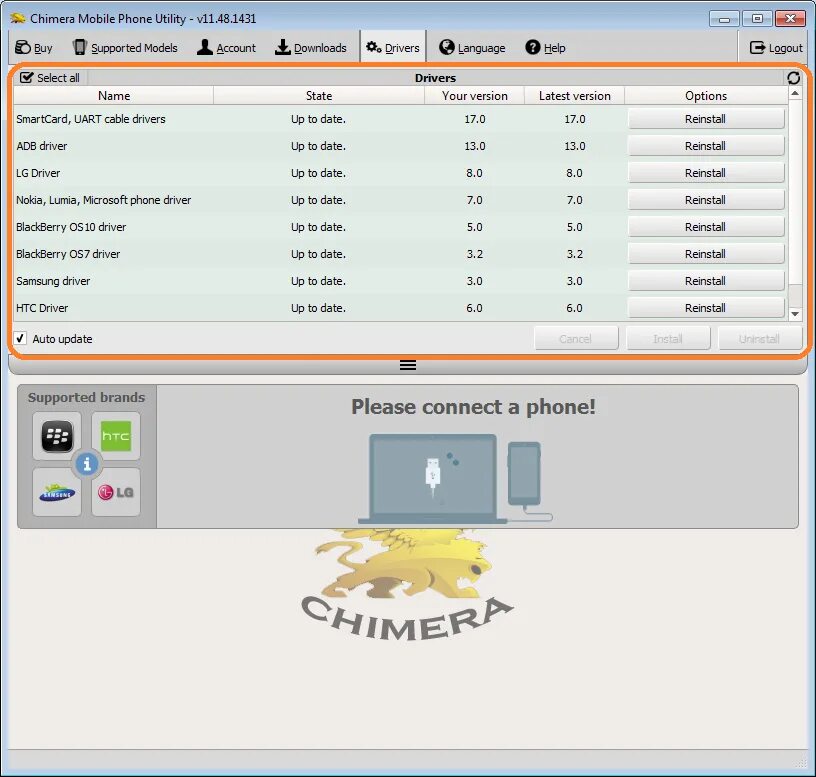Change the Language setting
The height and width of the screenshot is (777, 816).
pos(472,48)
